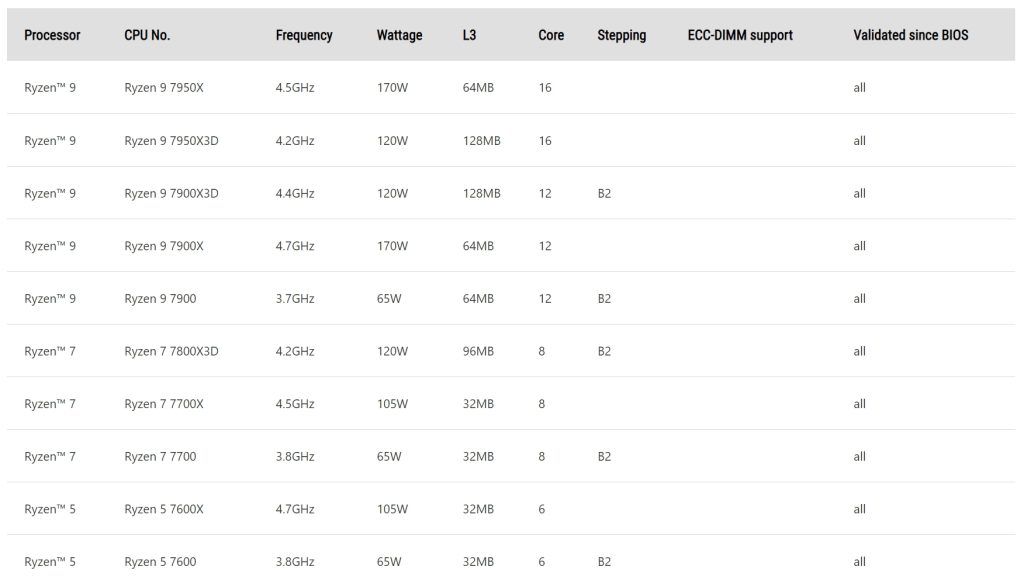Select the Frequency column header
Image resolution: width=1024 pixels, height=587 pixels.
point(304,35)
